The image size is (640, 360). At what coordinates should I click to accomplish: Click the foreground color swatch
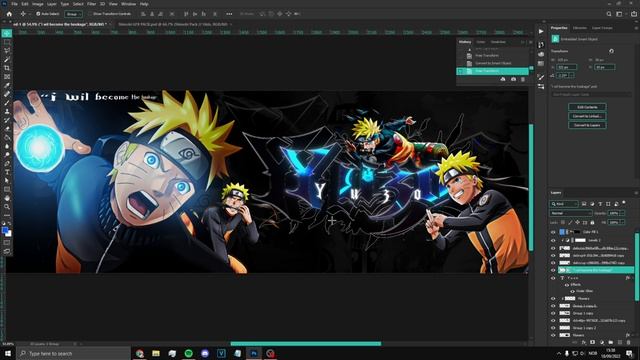coord(5,231)
